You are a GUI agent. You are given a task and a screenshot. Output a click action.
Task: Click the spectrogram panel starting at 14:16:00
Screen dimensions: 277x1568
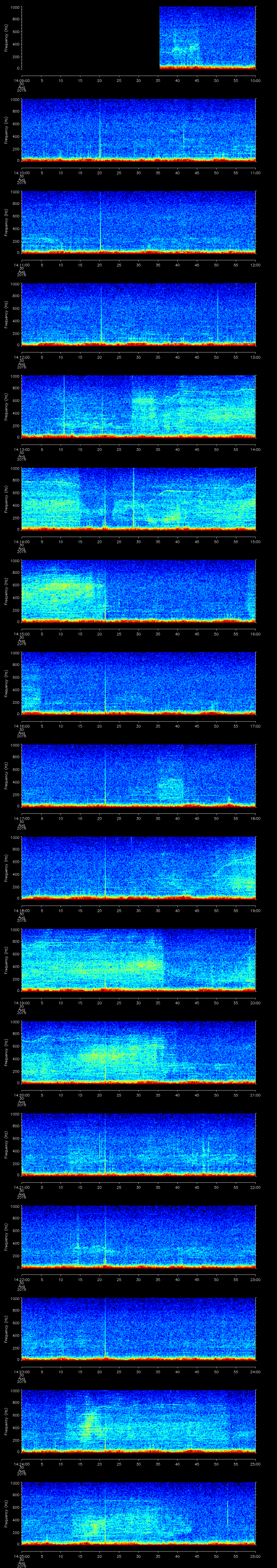(x=139, y=683)
